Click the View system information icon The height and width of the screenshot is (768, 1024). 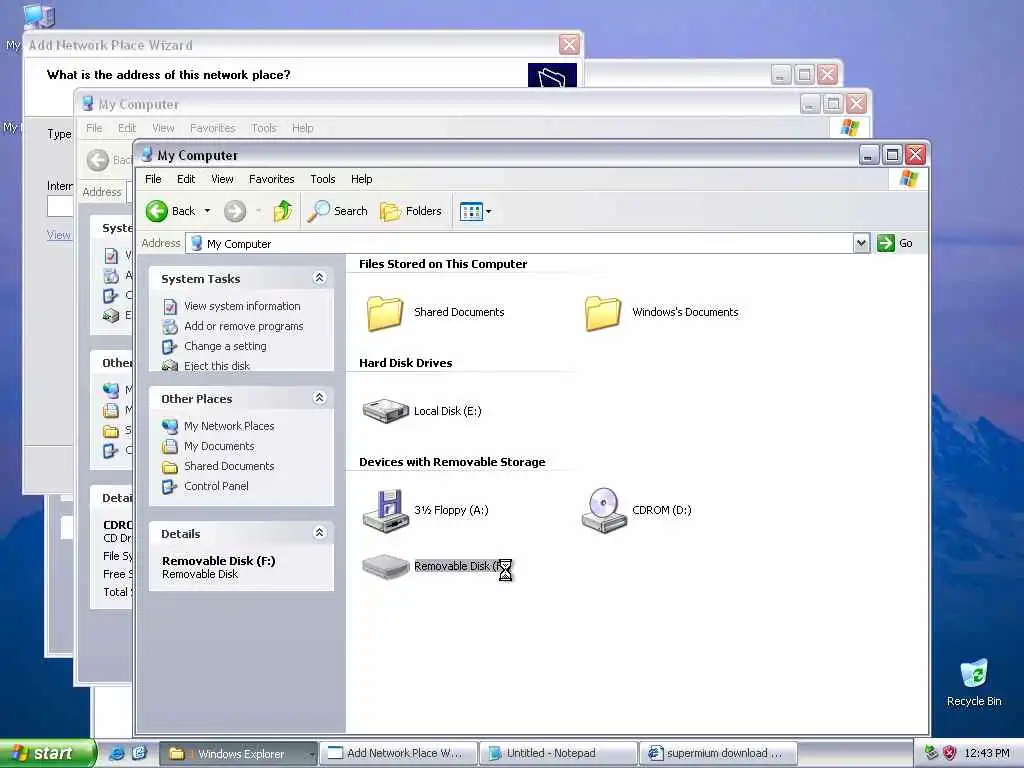point(170,306)
